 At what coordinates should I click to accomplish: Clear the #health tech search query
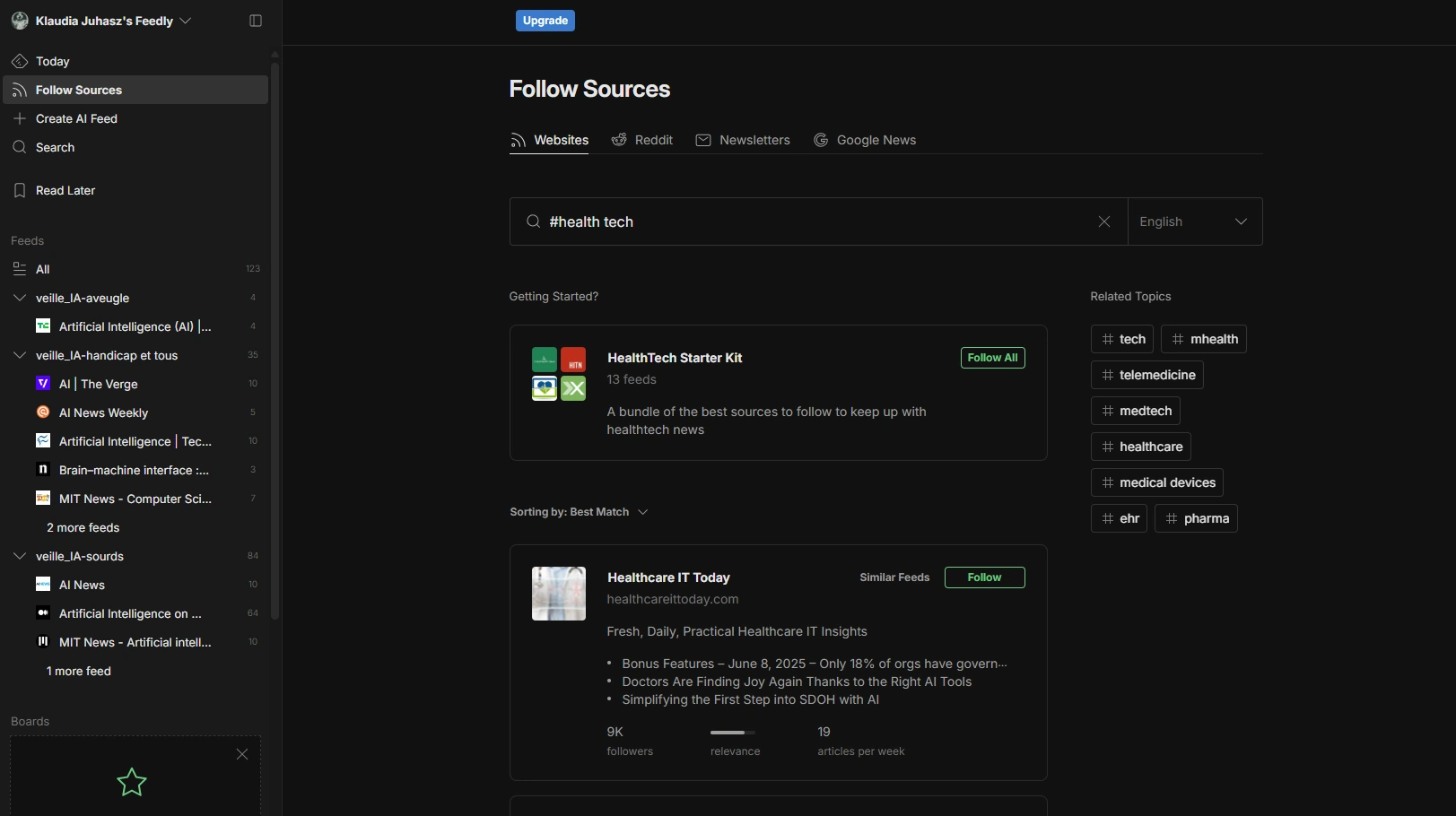pyautogui.click(x=1104, y=221)
